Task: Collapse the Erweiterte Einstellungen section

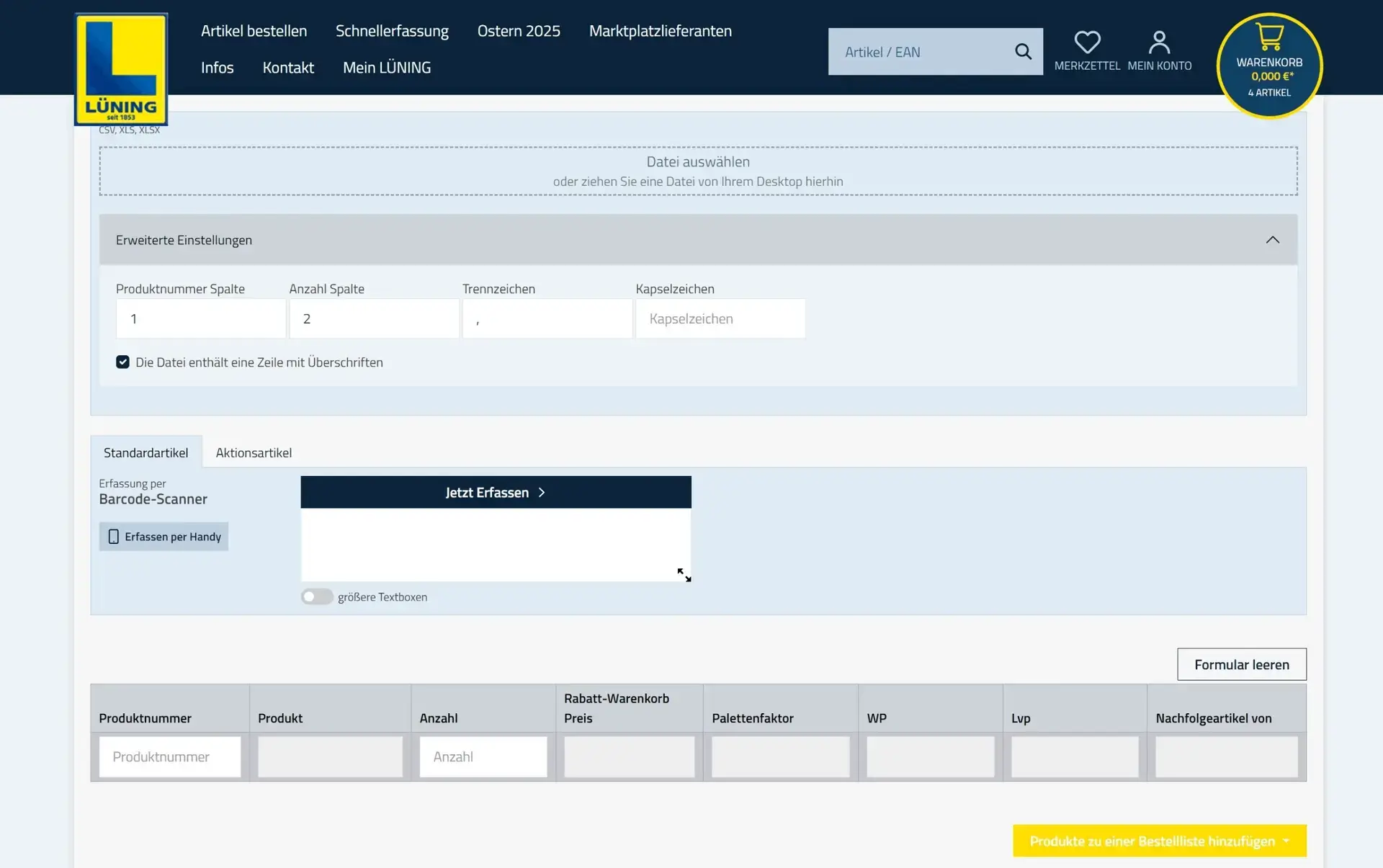Action: tap(1274, 239)
